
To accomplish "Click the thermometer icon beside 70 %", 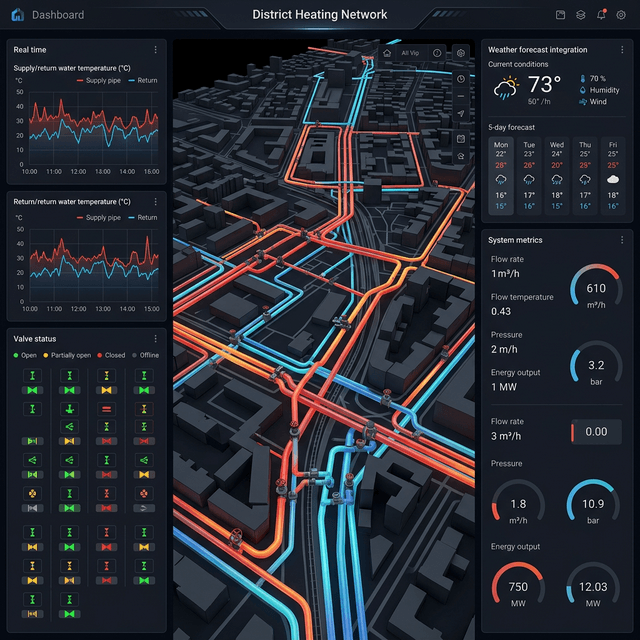I will [x=583, y=78].
